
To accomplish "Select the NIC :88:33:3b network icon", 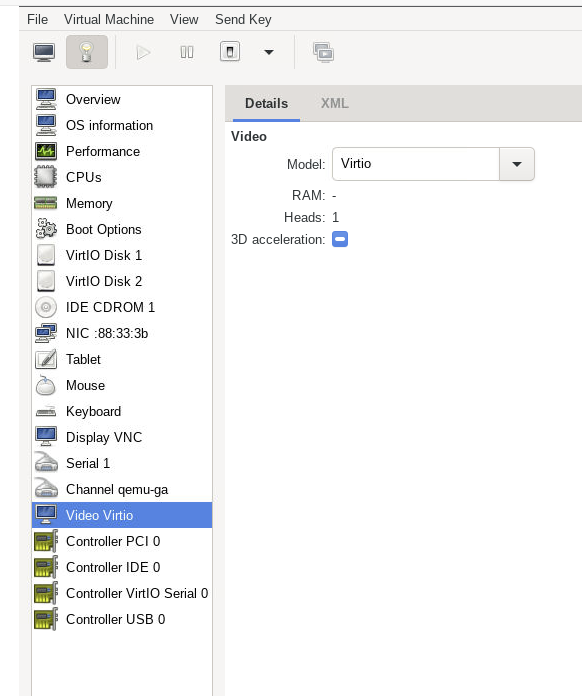I will (46, 333).
